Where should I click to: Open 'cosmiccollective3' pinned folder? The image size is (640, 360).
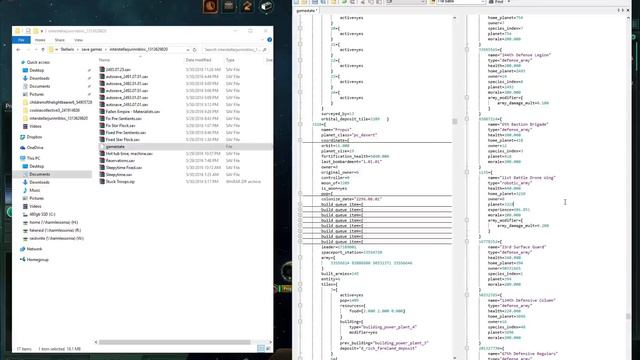(x=54, y=110)
